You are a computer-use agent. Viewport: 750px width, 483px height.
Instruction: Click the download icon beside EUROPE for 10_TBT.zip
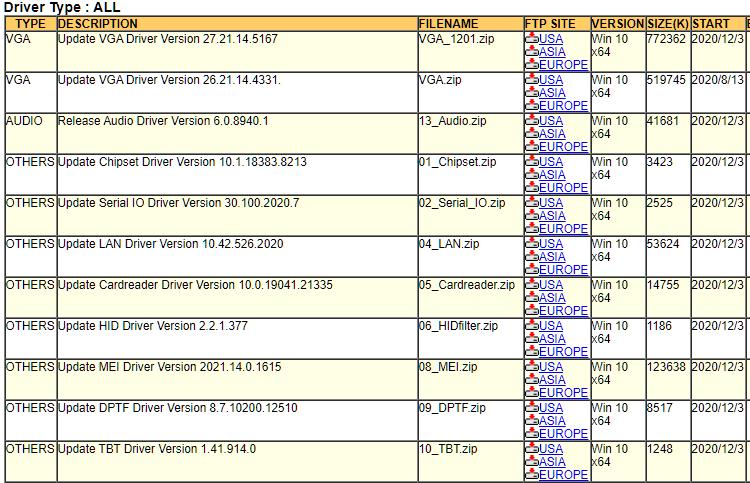point(532,475)
